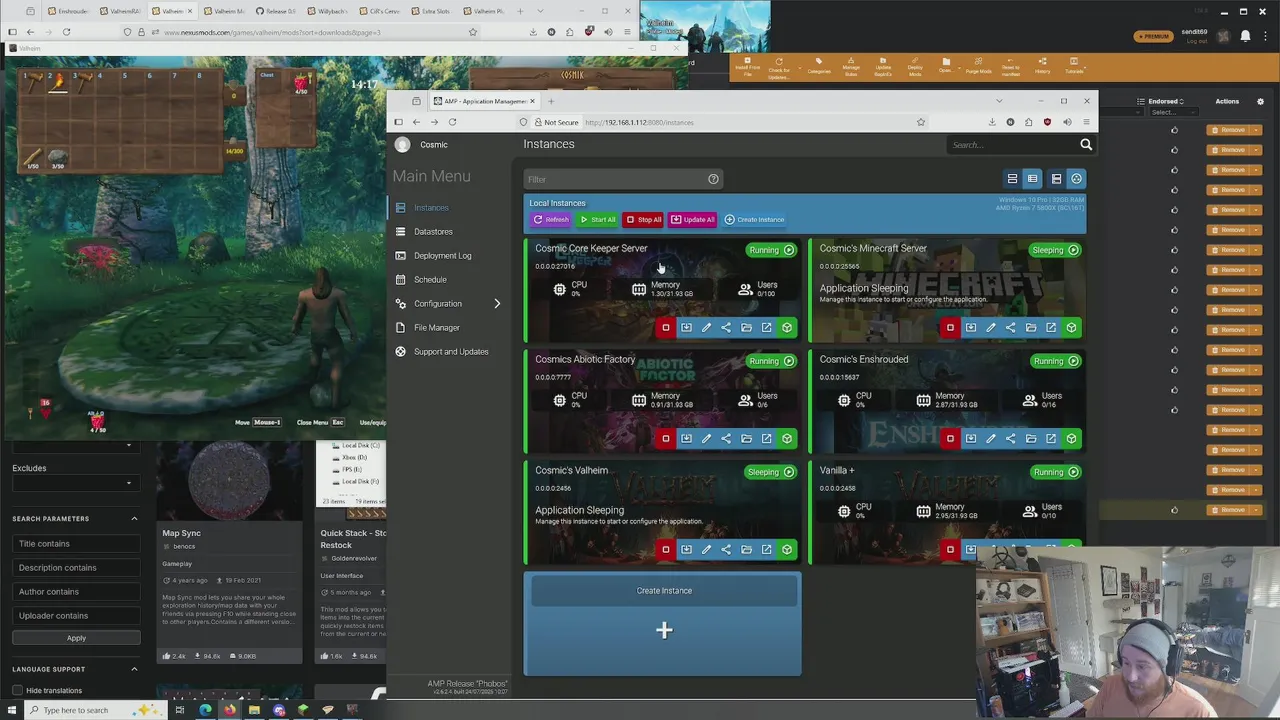This screenshot has width=1280, height=720.
Task: Stop the Cosmic Core Keeper Server instance
Action: coord(666,328)
